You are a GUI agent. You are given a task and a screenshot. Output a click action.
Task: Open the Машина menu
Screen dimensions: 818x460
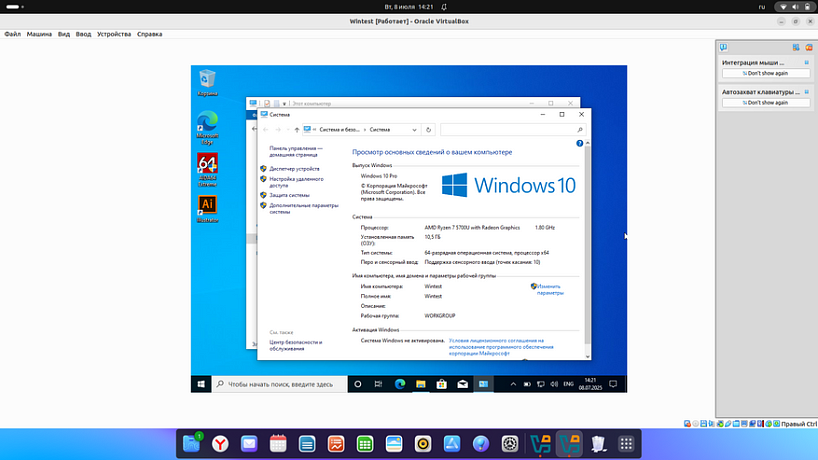[x=39, y=34]
